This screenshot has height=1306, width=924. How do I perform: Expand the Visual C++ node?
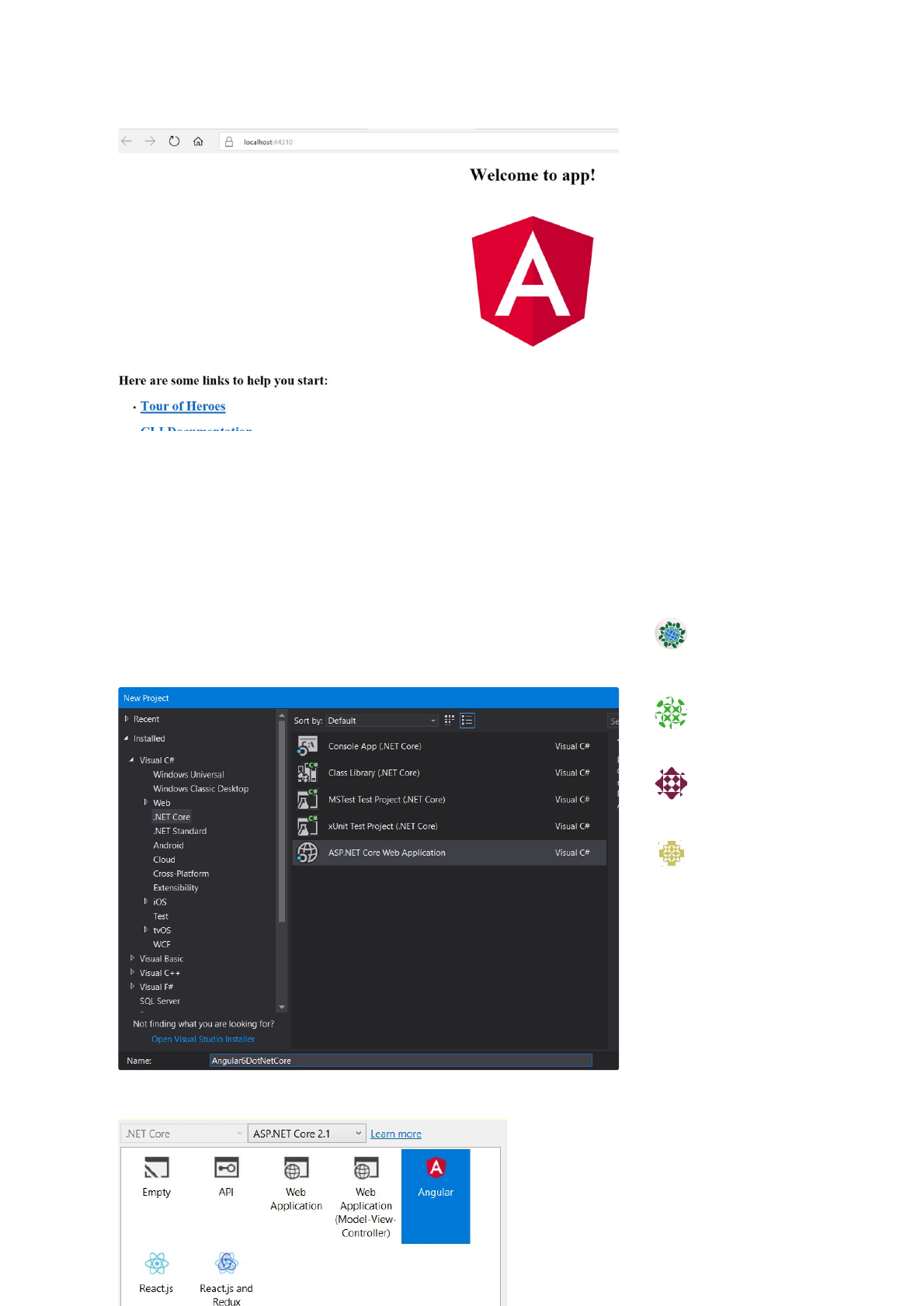click(x=132, y=972)
